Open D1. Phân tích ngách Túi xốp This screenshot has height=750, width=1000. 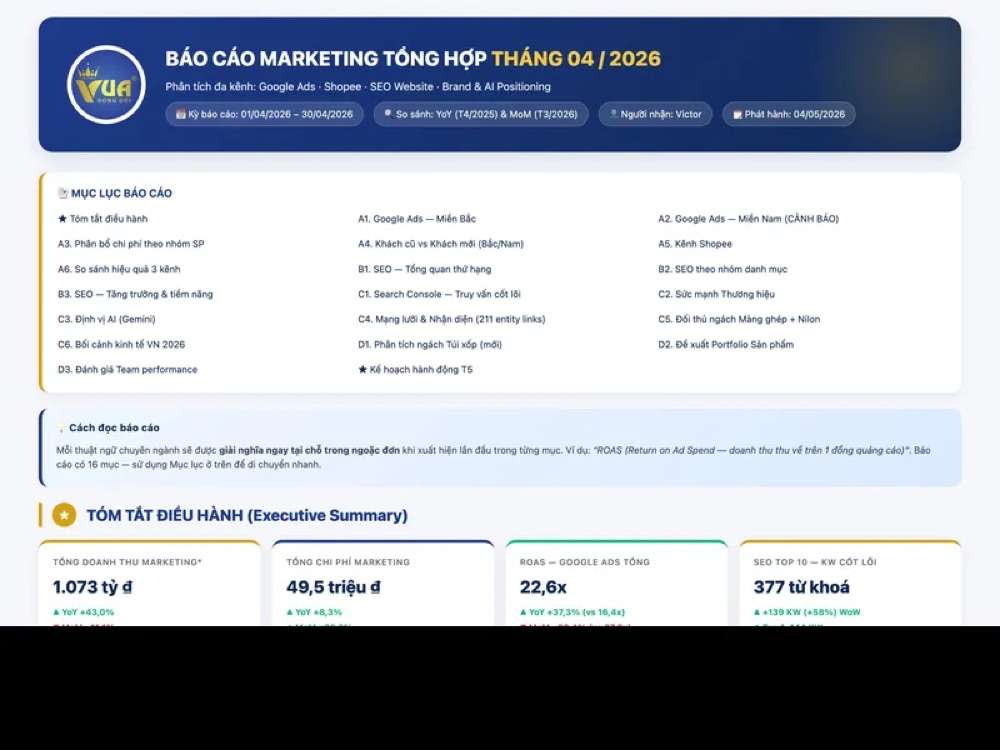pos(430,344)
